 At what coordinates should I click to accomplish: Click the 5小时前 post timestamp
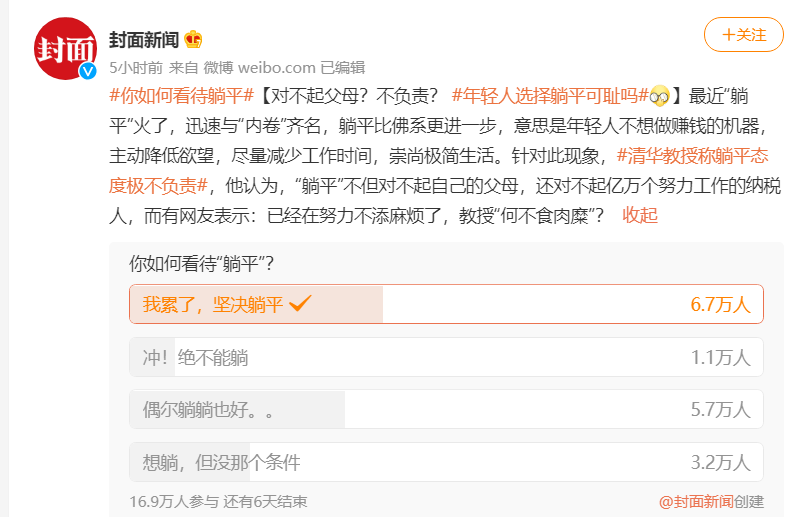click(x=136, y=67)
